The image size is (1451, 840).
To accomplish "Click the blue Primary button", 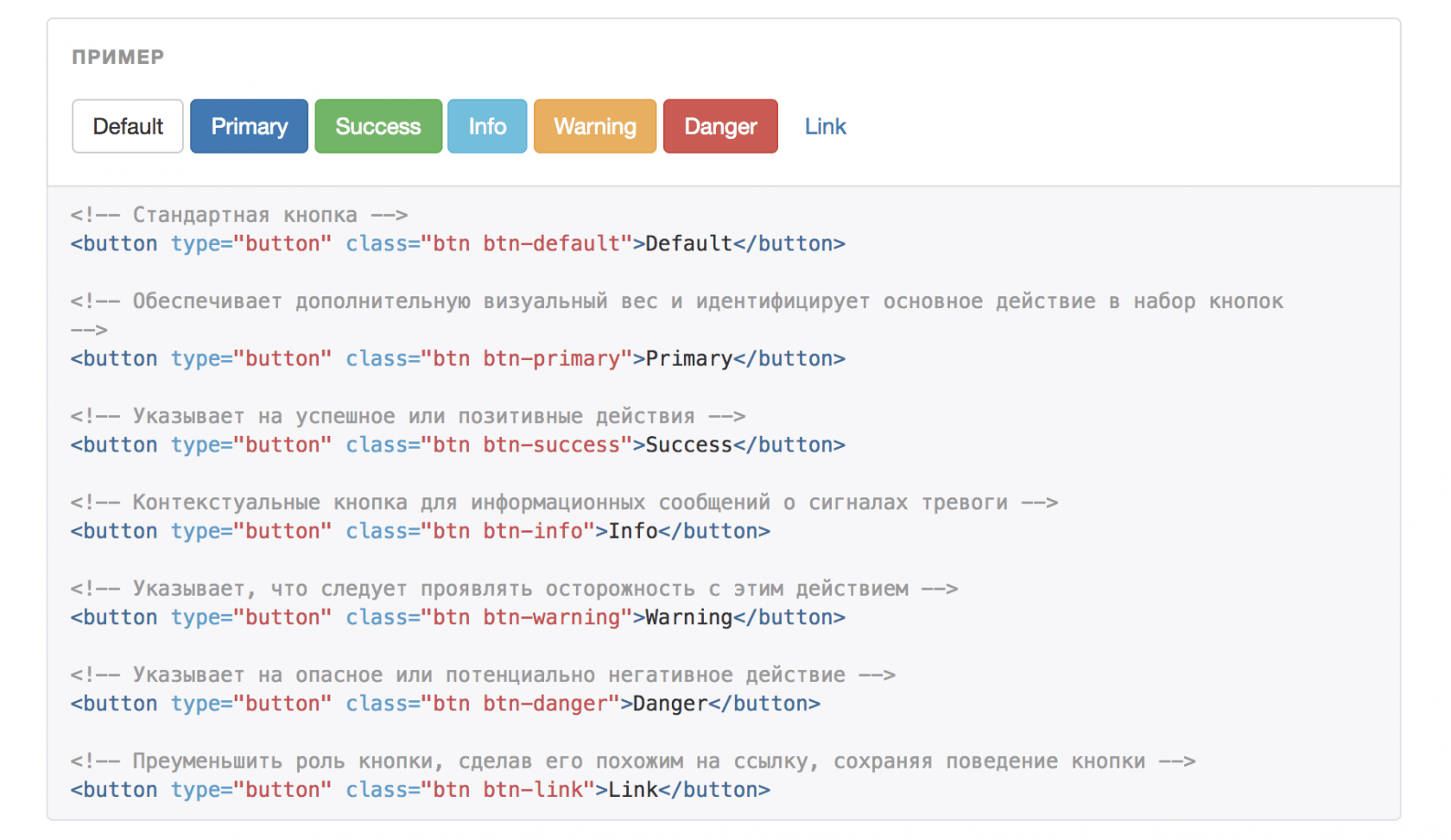I will tap(249, 126).
